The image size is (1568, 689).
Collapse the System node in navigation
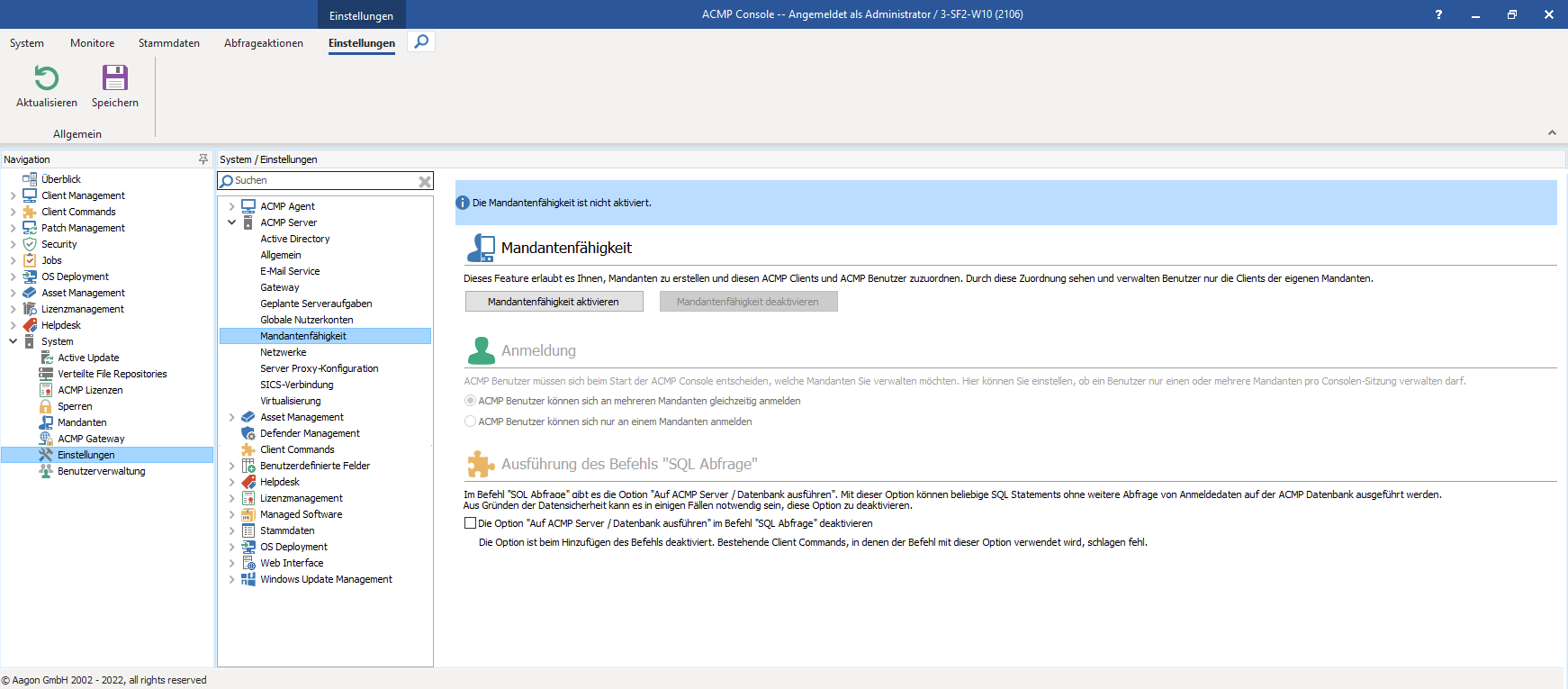[x=13, y=341]
